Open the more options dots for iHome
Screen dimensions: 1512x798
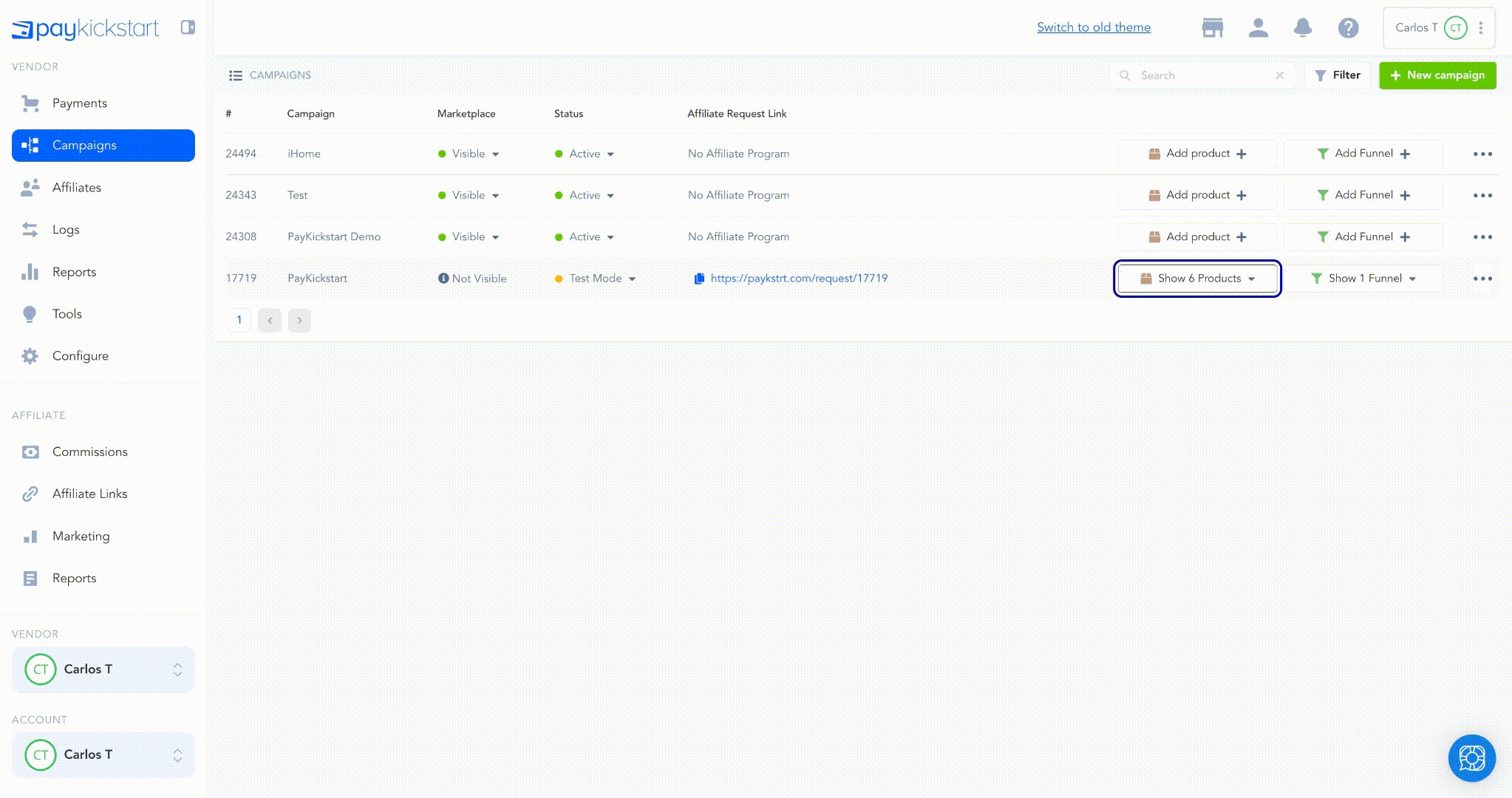tap(1482, 154)
